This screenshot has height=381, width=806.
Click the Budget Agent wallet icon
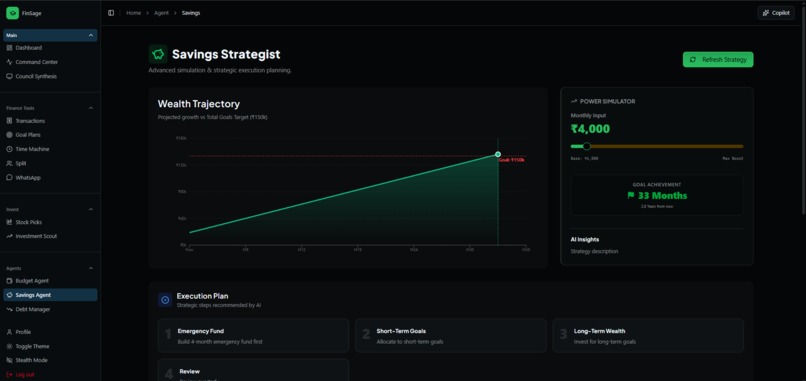pos(9,281)
